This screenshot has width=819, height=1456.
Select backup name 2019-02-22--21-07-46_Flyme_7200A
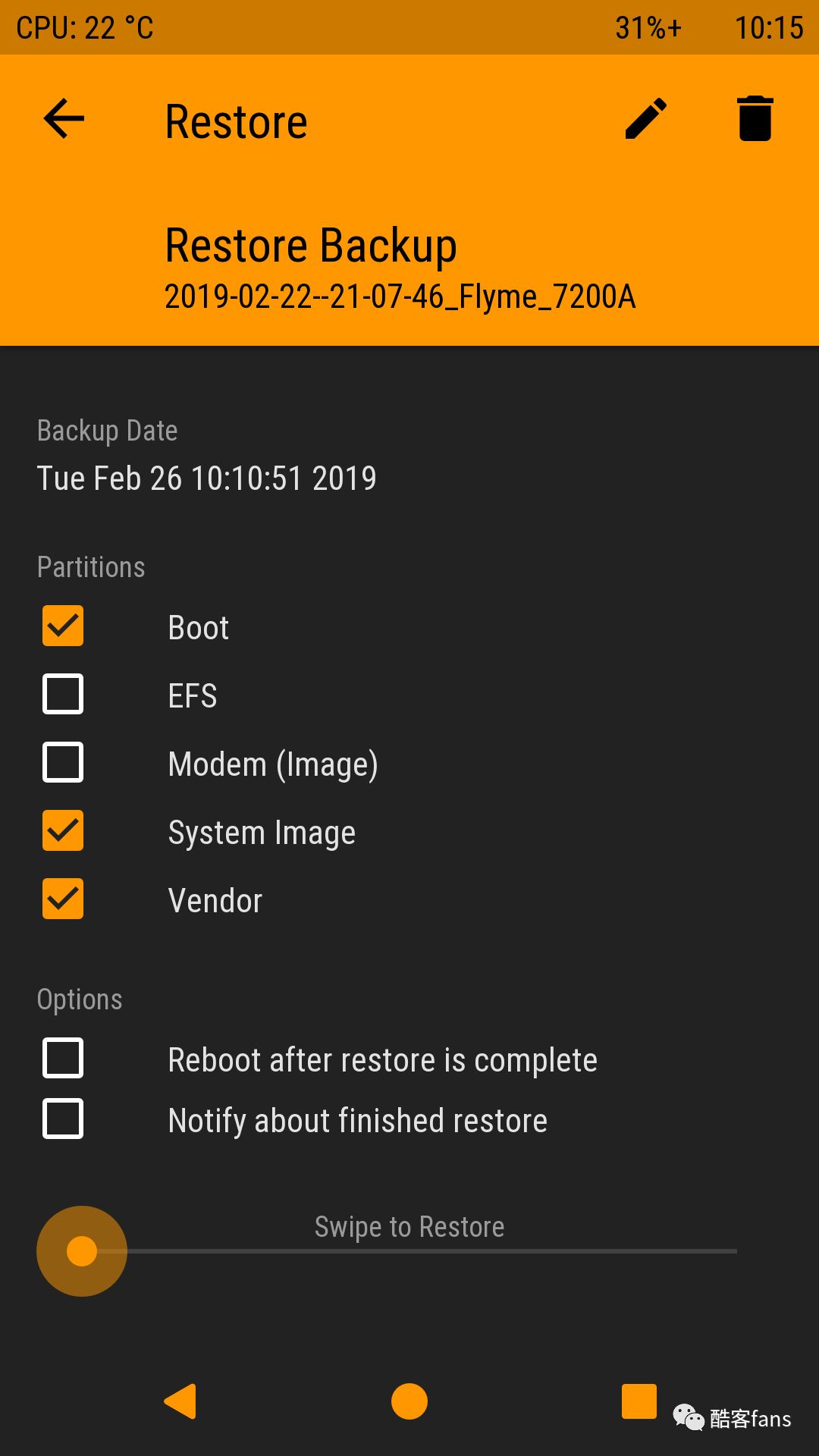[400, 297]
